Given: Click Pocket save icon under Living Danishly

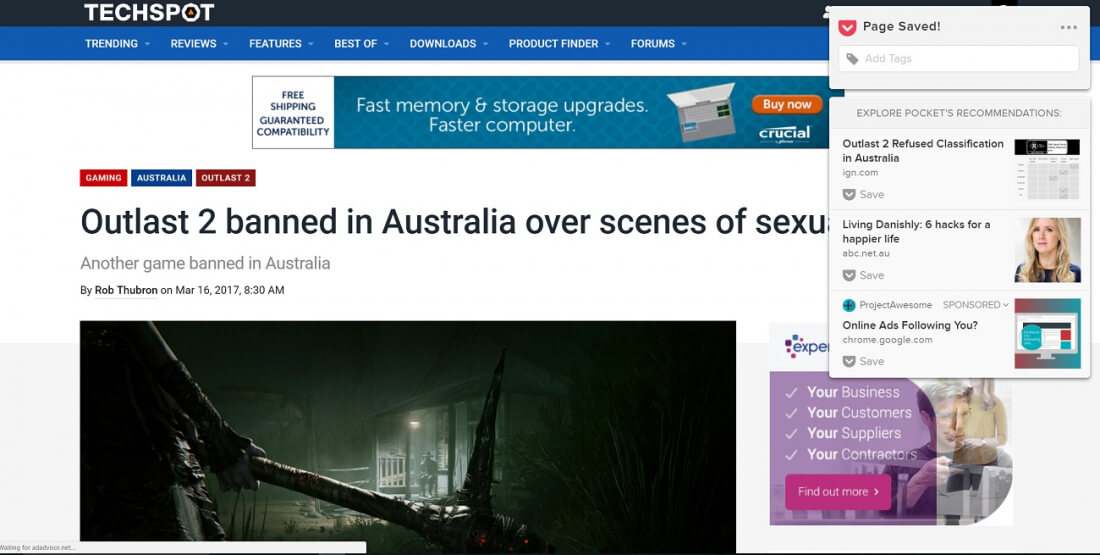Looking at the screenshot, I should (849, 275).
